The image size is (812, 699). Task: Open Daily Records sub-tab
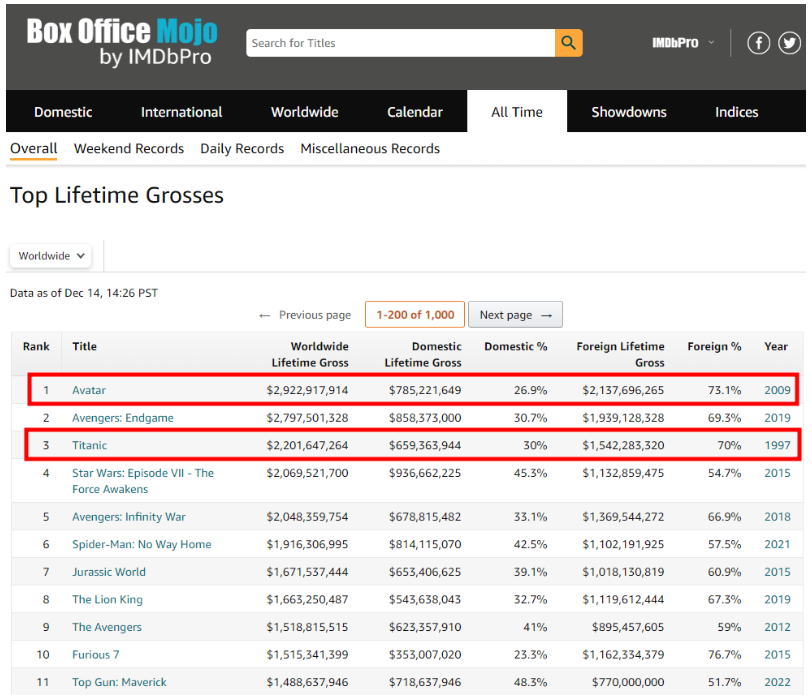(x=242, y=149)
